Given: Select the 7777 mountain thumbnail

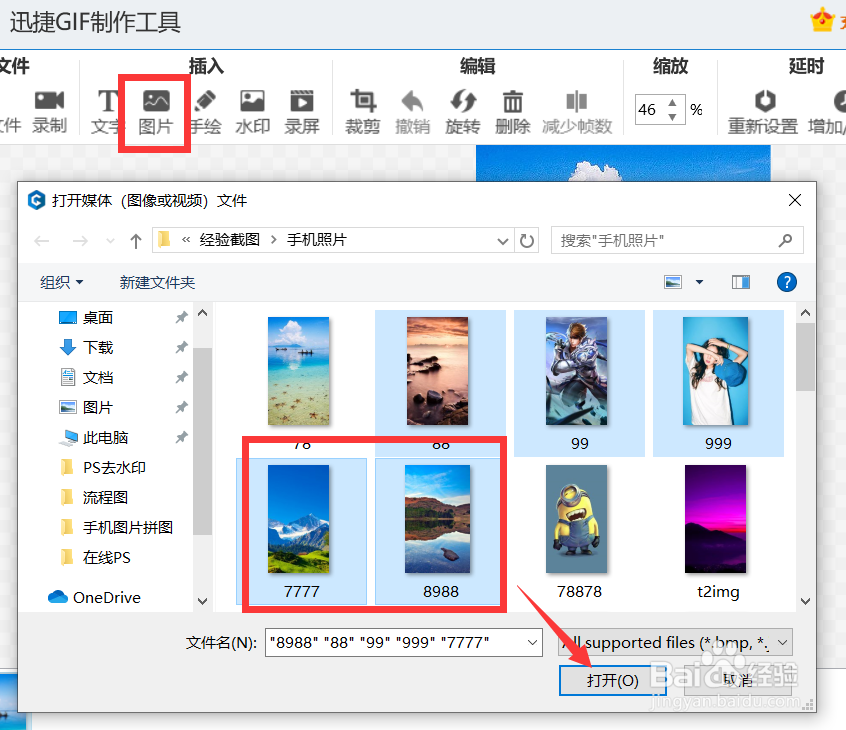Looking at the screenshot, I should tap(298, 518).
